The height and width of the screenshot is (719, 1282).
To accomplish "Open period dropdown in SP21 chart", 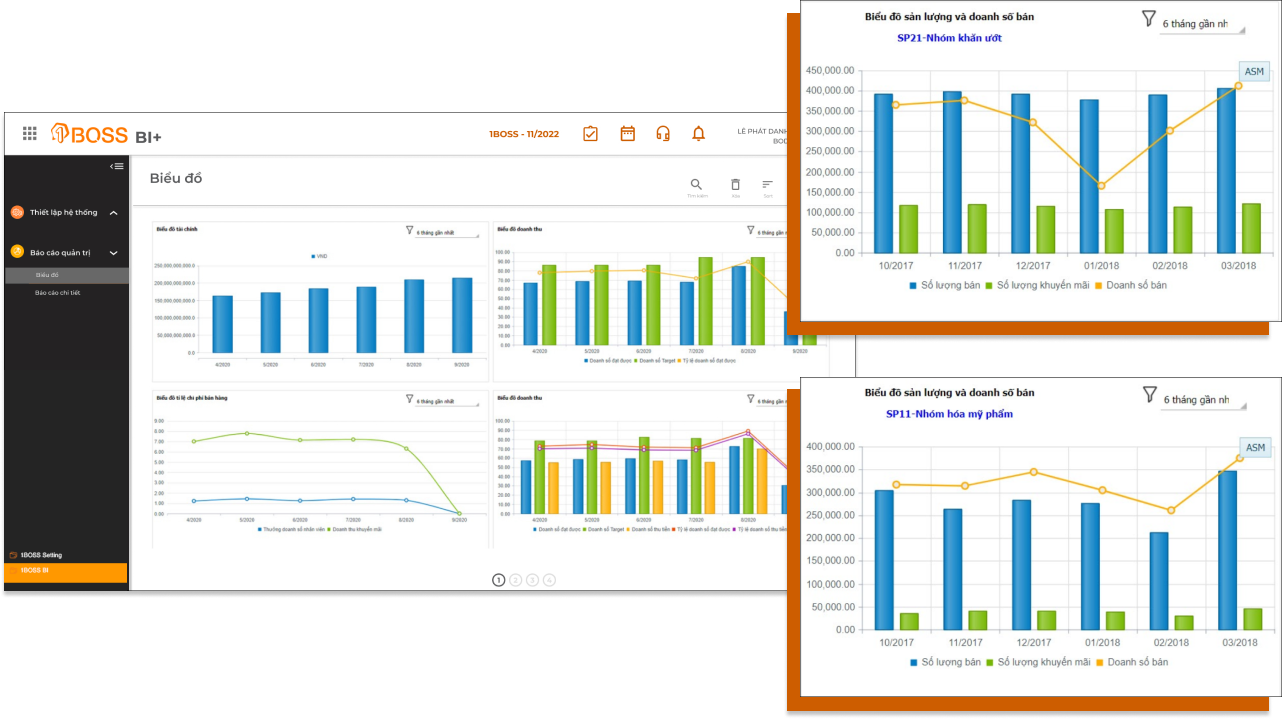I will point(1202,23).
